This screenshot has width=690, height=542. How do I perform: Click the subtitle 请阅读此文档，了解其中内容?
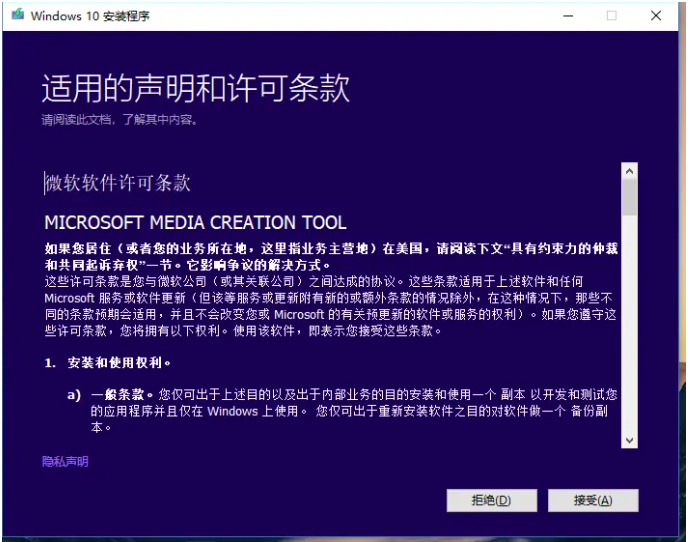[x=119, y=120]
